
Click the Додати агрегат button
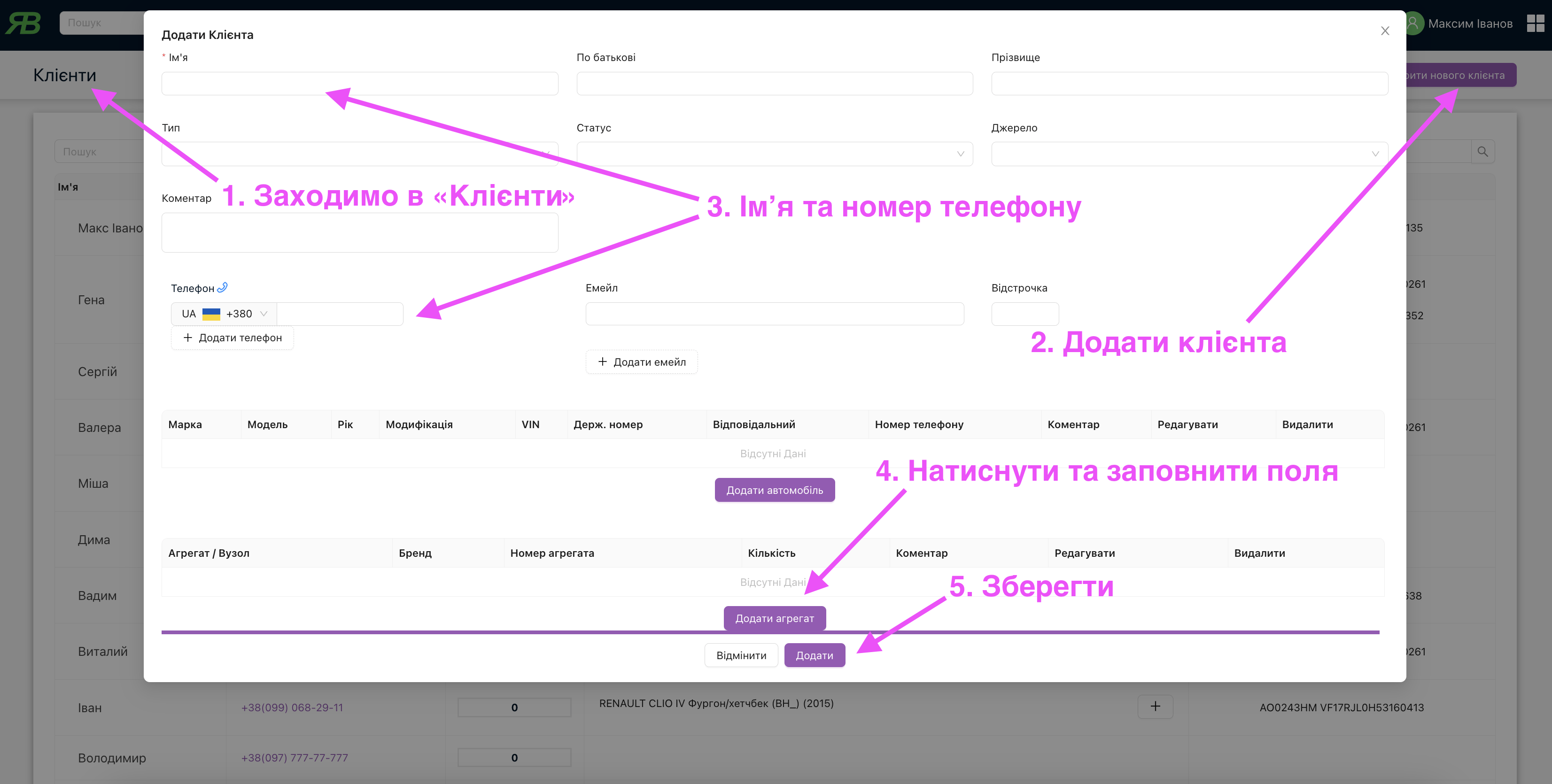pyautogui.click(x=774, y=618)
